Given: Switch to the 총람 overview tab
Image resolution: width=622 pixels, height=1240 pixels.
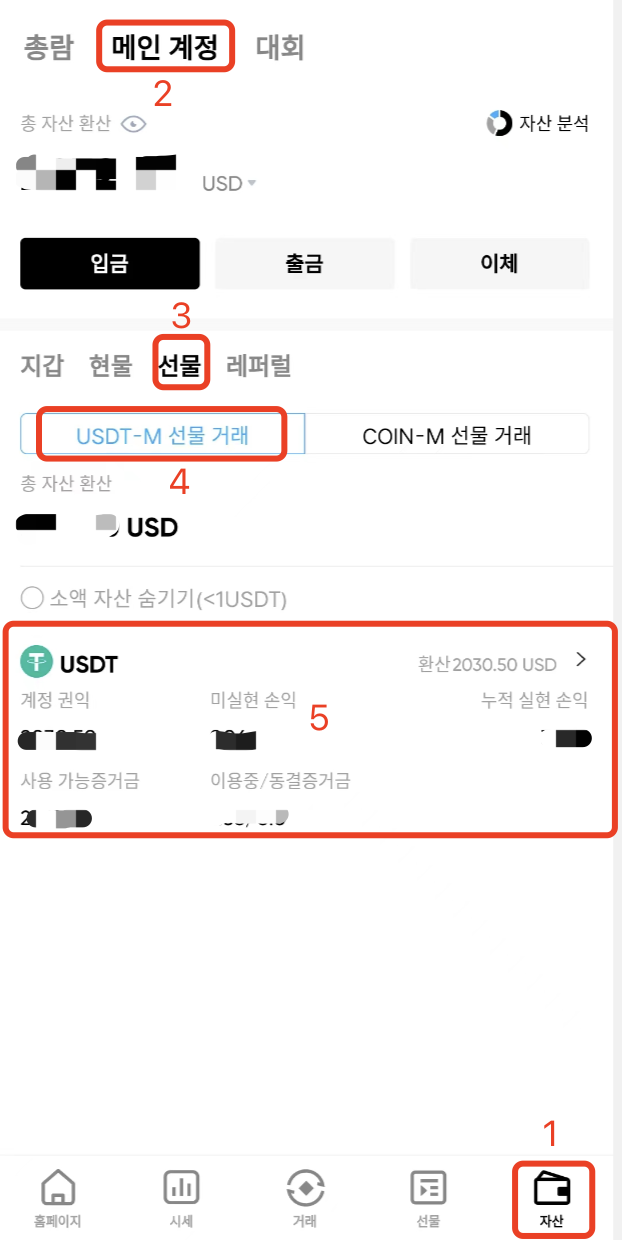Looking at the screenshot, I should pyautogui.click(x=49, y=48).
